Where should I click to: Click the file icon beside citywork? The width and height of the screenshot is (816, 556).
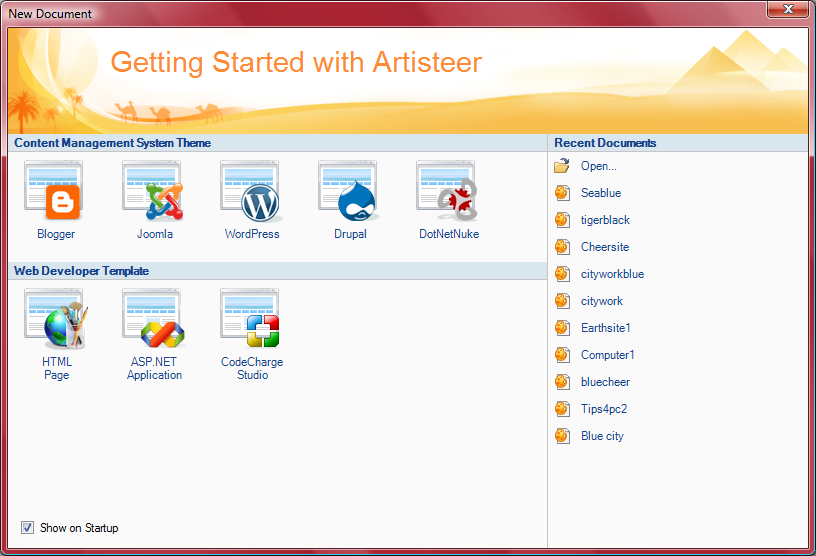coord(562,301)
